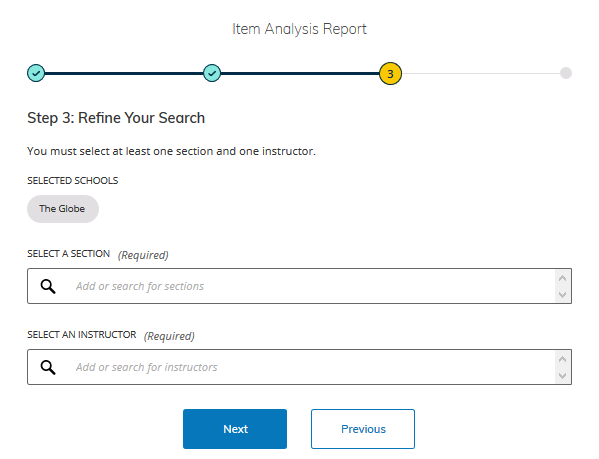Go back using the Previous button
The width and height of the screenshot is (599, 459).
click(363, 429)
